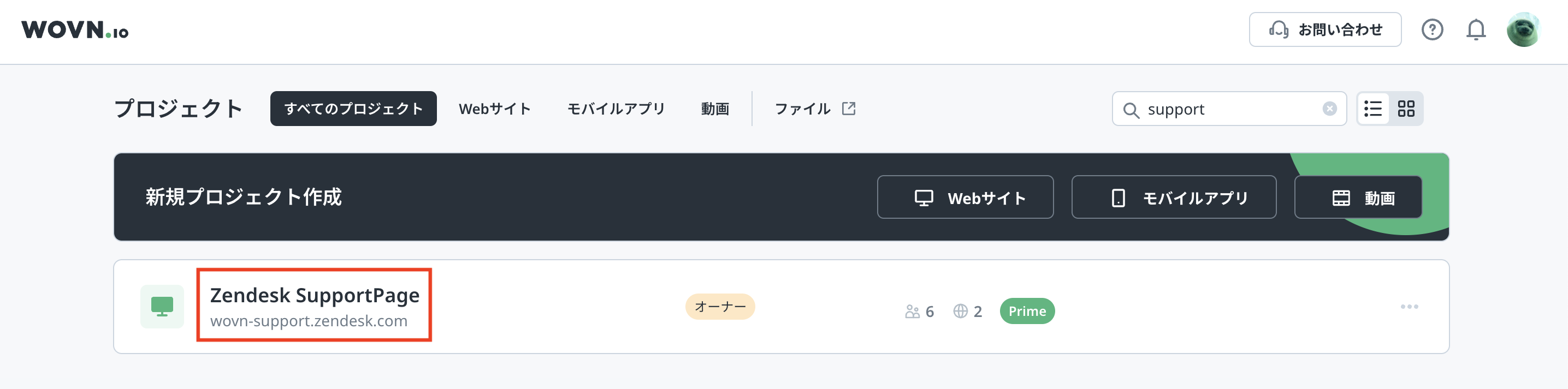The image size is (1568, 389).
Task: Switch to grid view layout
Action: [1406, 109]
